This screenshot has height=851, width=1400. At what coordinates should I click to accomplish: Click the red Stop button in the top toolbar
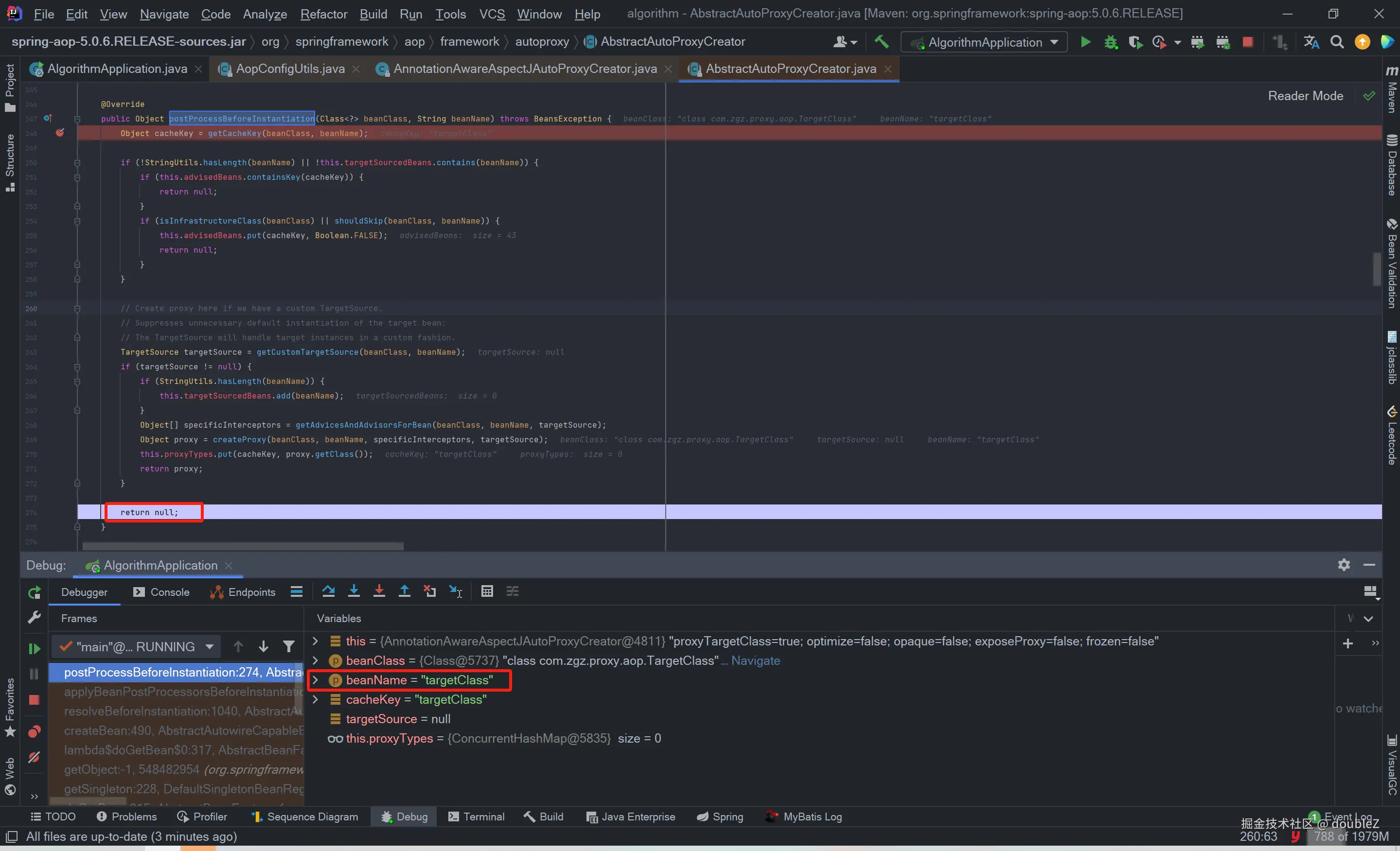pos(1248,42)
